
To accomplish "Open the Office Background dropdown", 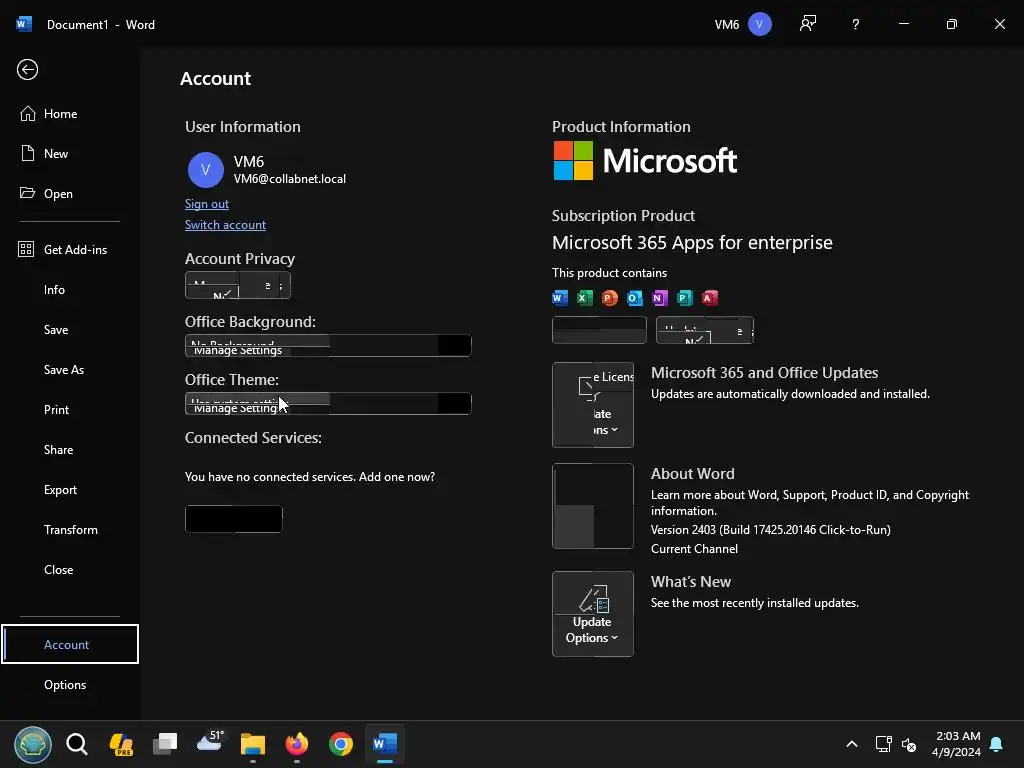I will click(x=328, y=345).
